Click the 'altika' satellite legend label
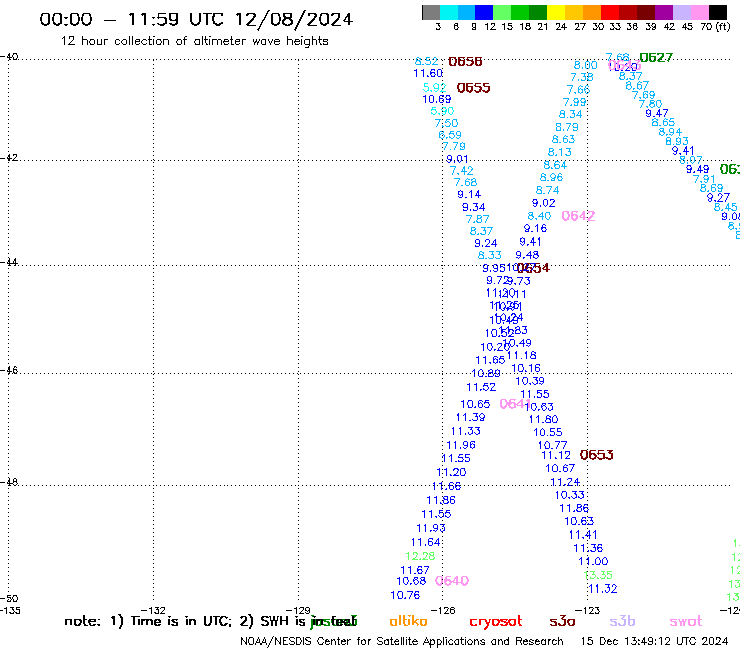This screenshot has width=740, height=650. tap(408, 621)
